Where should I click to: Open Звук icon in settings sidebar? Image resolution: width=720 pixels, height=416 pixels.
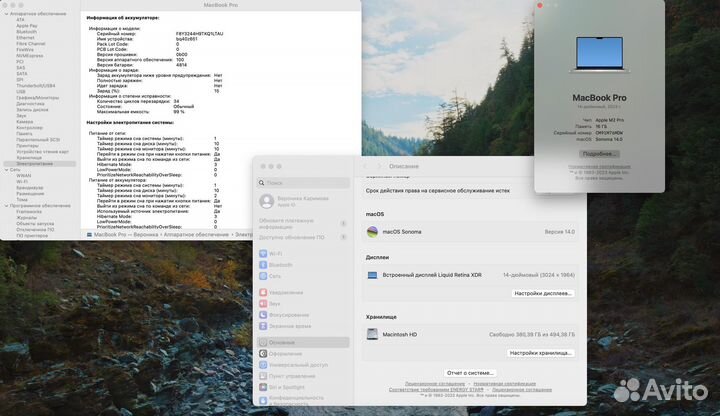coord(263,304)
